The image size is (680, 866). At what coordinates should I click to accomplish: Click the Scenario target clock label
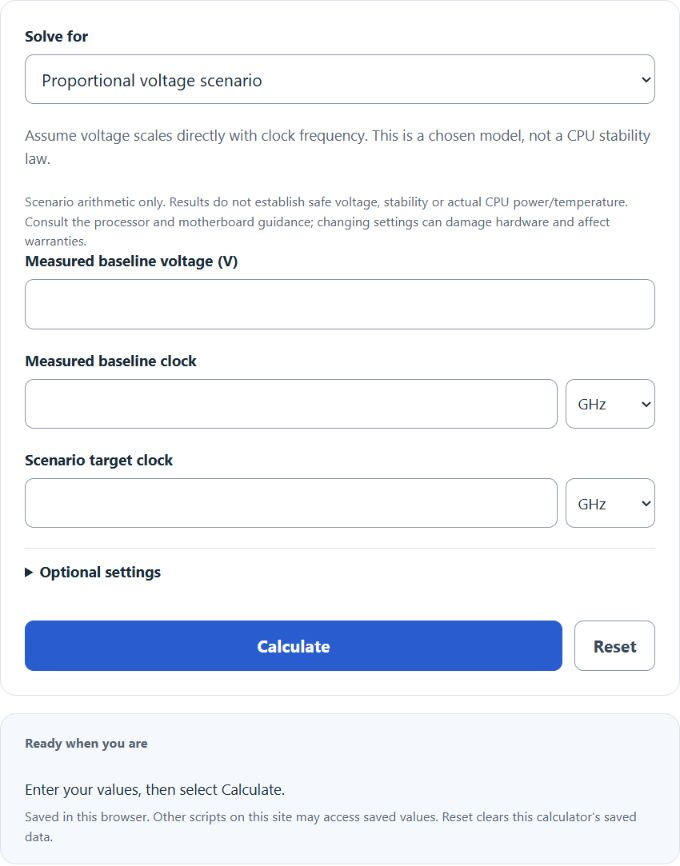tap(99, 461)
